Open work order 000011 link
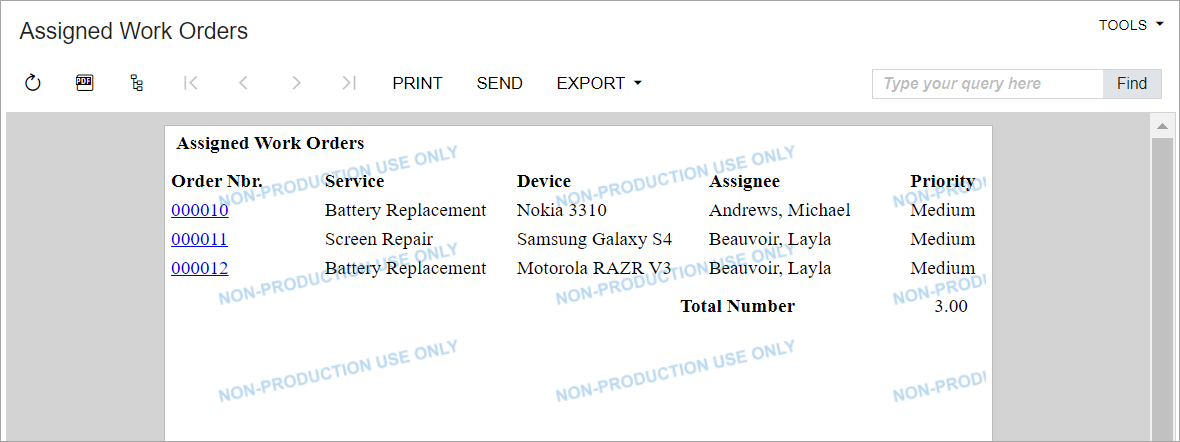Viewport: 1180px width, 442px height. (200, 239)
